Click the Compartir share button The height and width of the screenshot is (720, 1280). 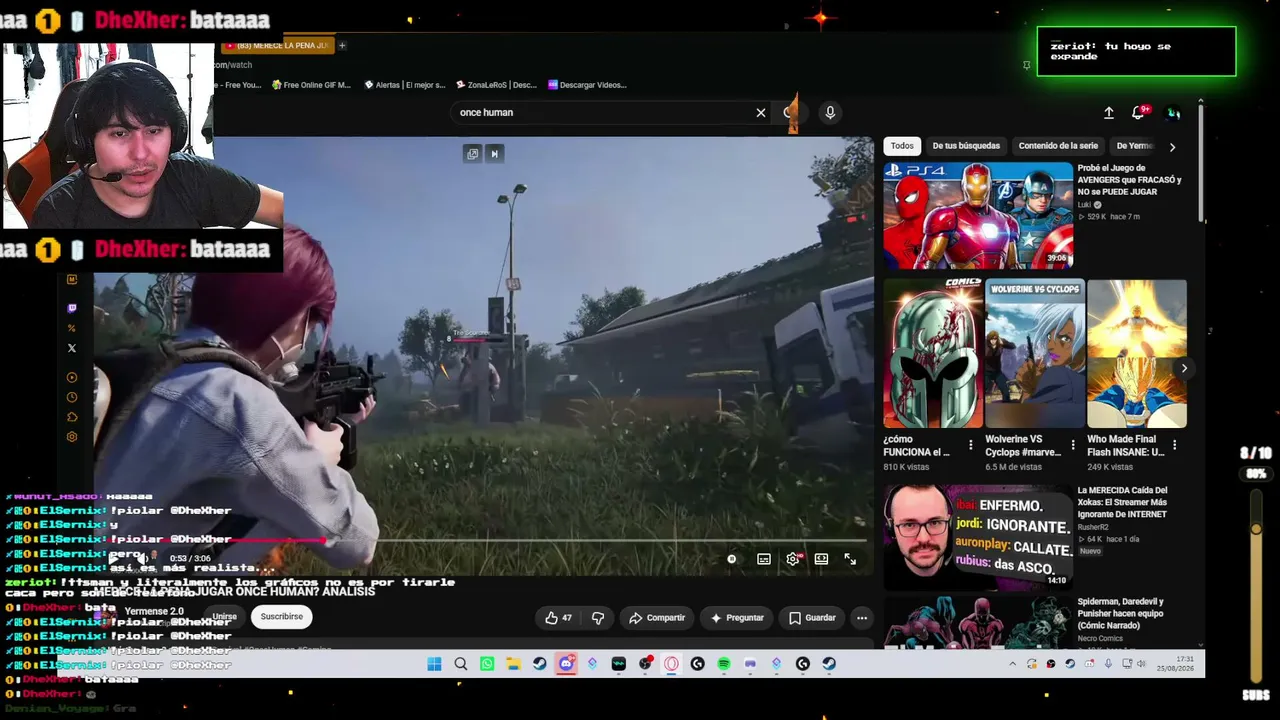pyautogui.click(x=657, y=618)
